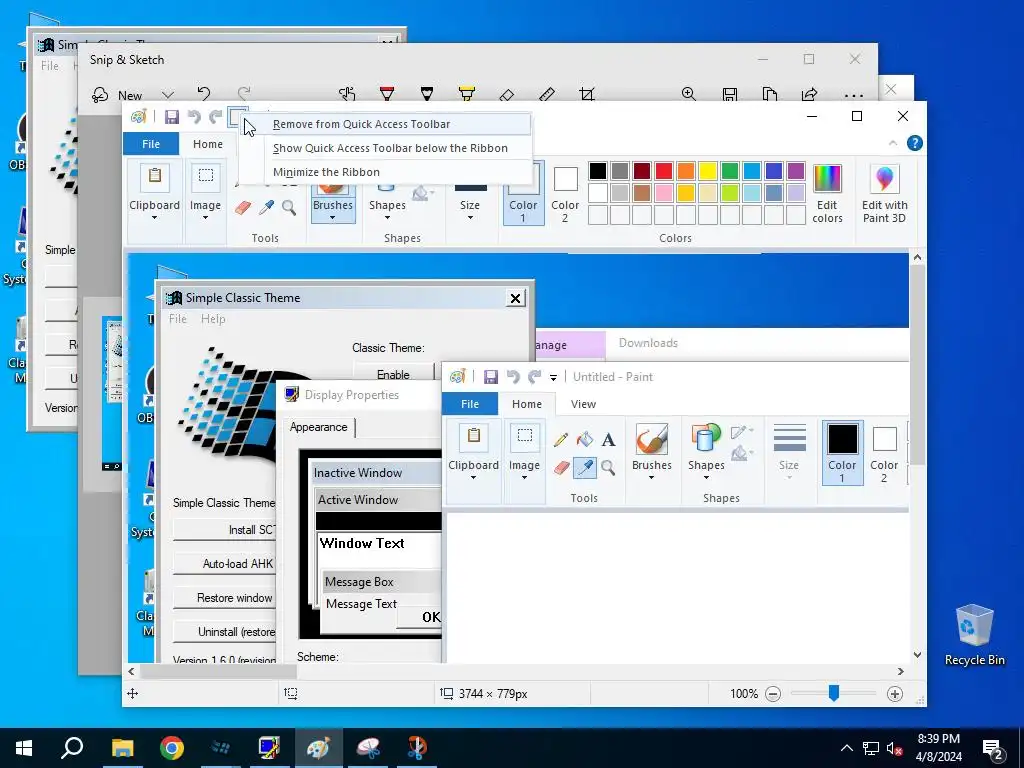Click zoom slider handle in status bar
1024x768 pixels.
click(x=834, y=693)
